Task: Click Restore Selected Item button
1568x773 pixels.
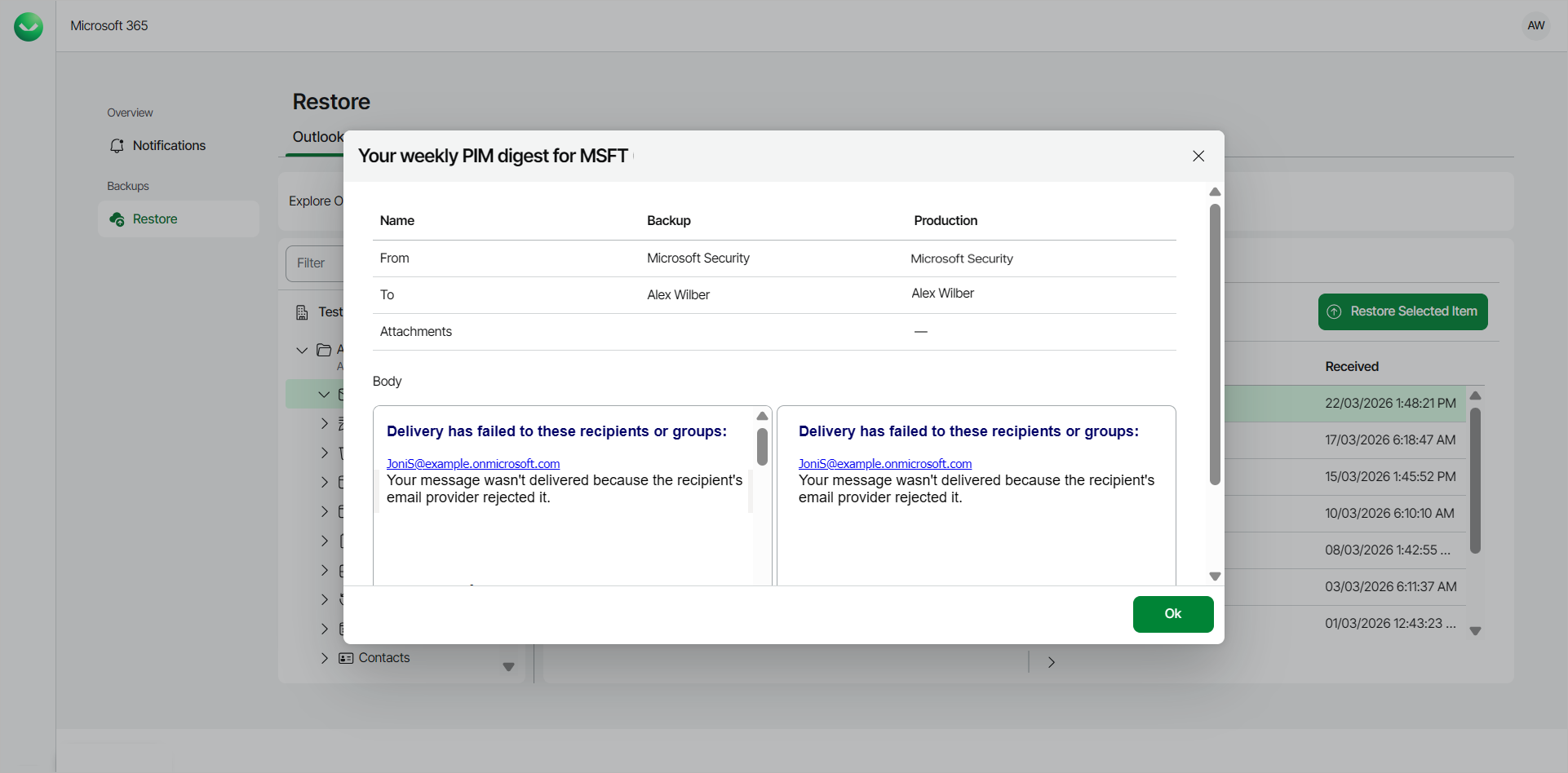Action: click(x=1402, y=311)
